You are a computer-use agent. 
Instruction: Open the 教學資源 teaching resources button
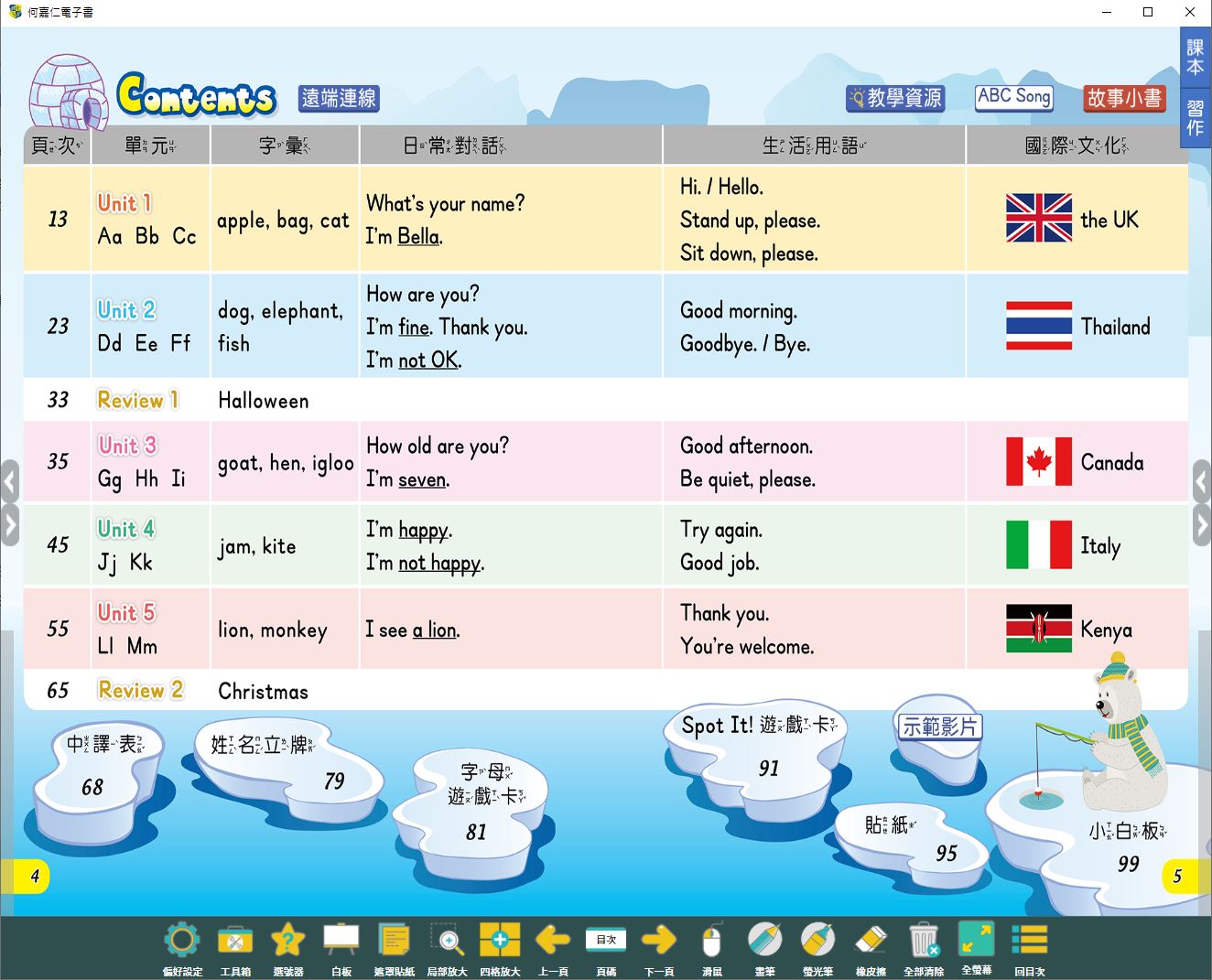[895, 98]
